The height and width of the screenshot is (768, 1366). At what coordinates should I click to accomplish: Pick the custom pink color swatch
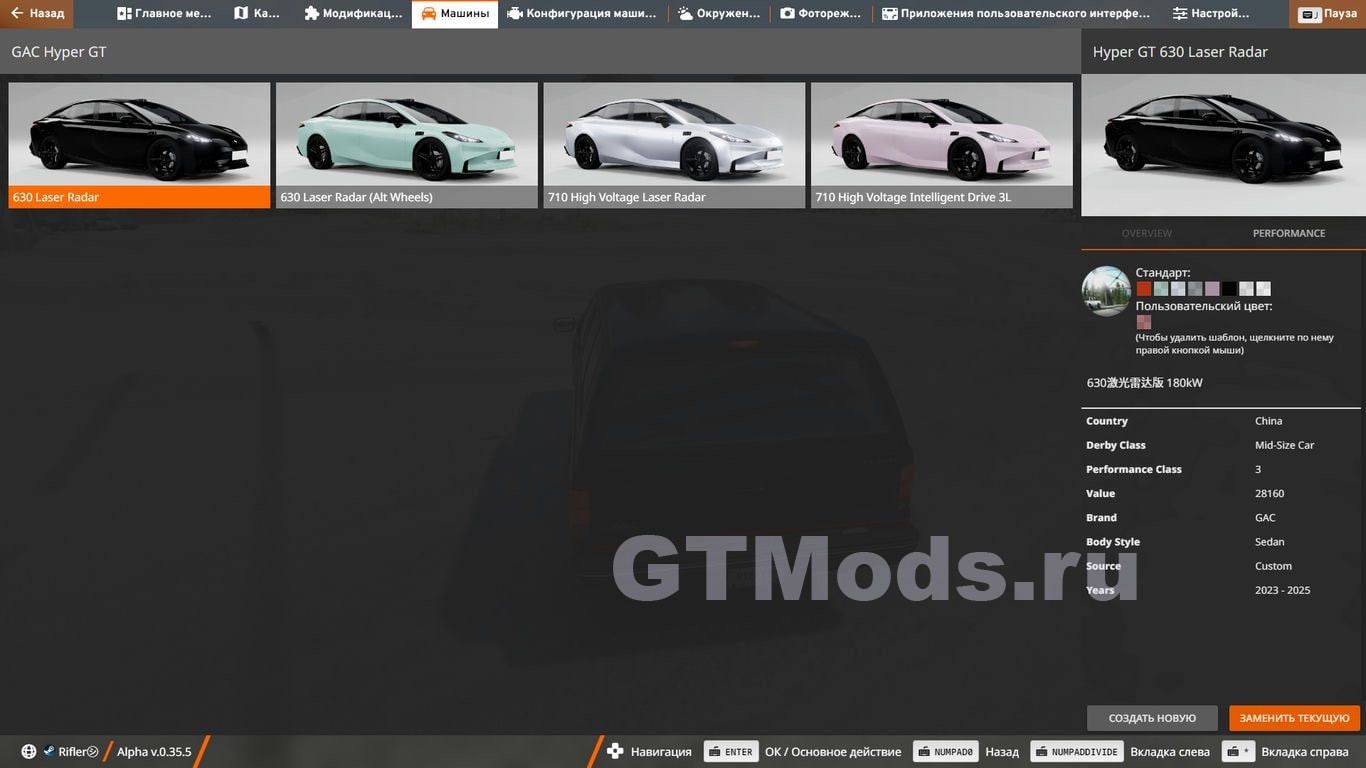point(1143,322)
